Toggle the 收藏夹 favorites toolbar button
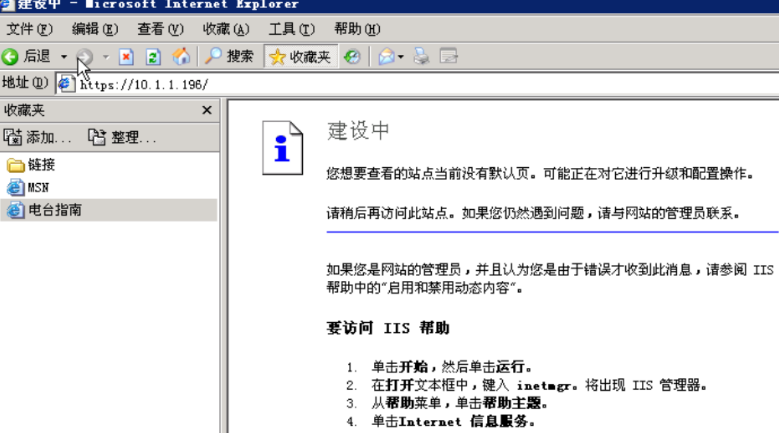 pyautogui.click(x=300, y=57)
